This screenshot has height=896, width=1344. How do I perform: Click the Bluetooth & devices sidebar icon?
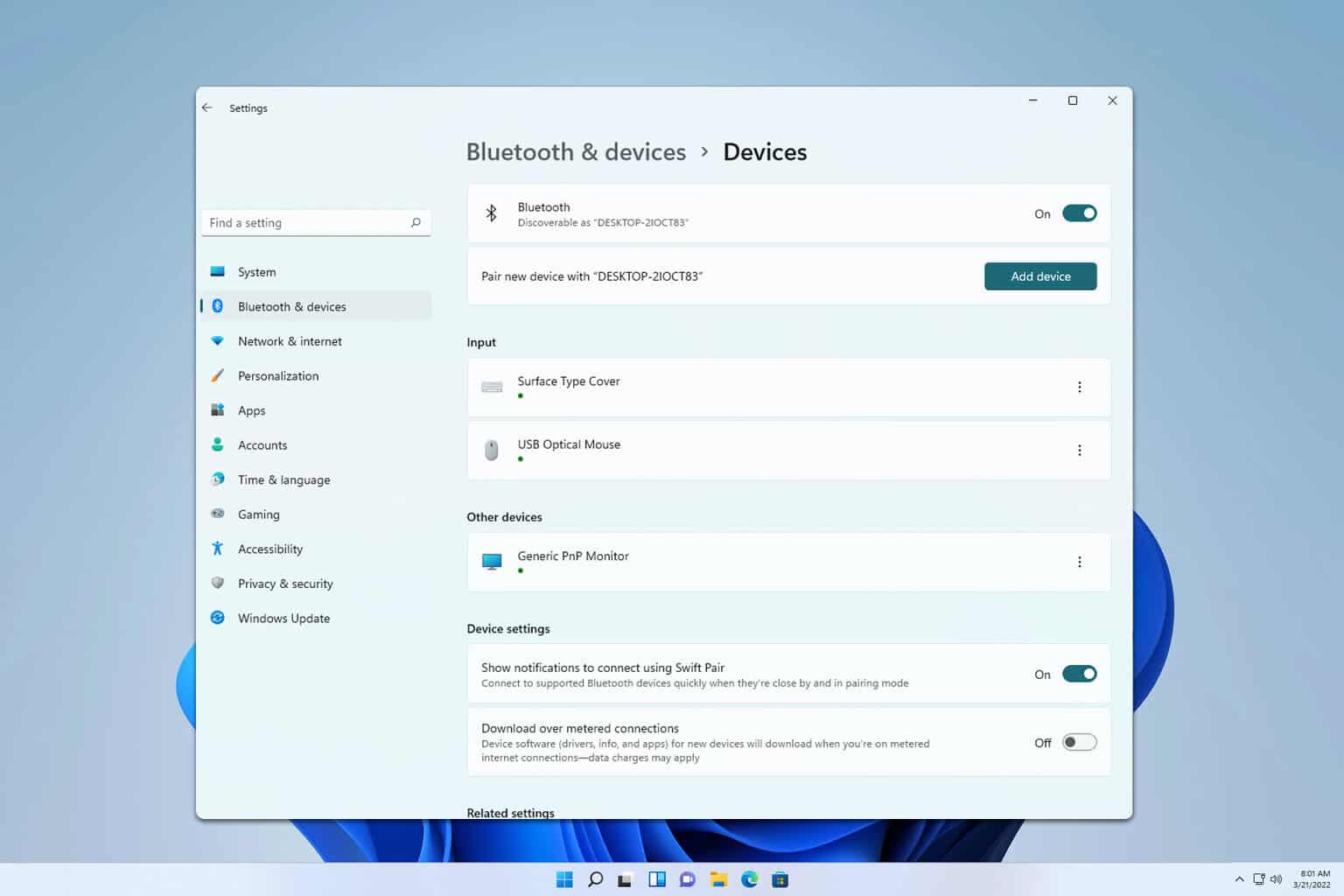pos(218,306)
